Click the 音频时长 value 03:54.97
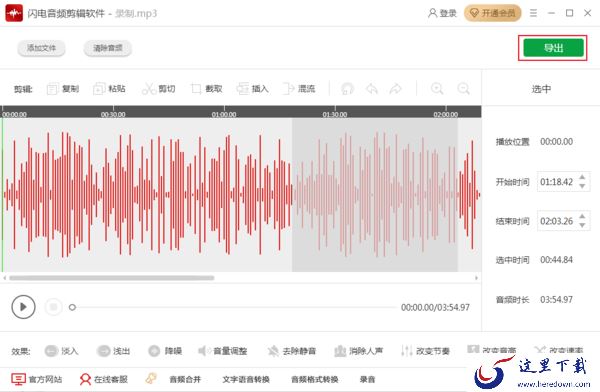The image size is (600, 392). pos(556,299)
